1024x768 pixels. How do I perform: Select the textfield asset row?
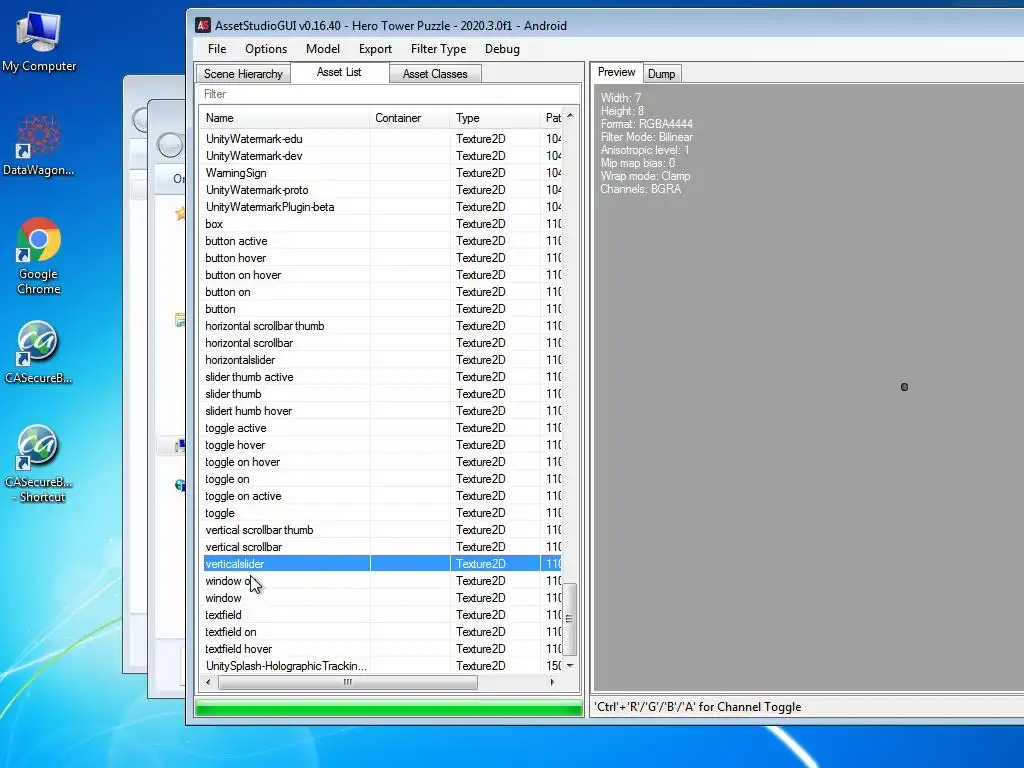382,614
